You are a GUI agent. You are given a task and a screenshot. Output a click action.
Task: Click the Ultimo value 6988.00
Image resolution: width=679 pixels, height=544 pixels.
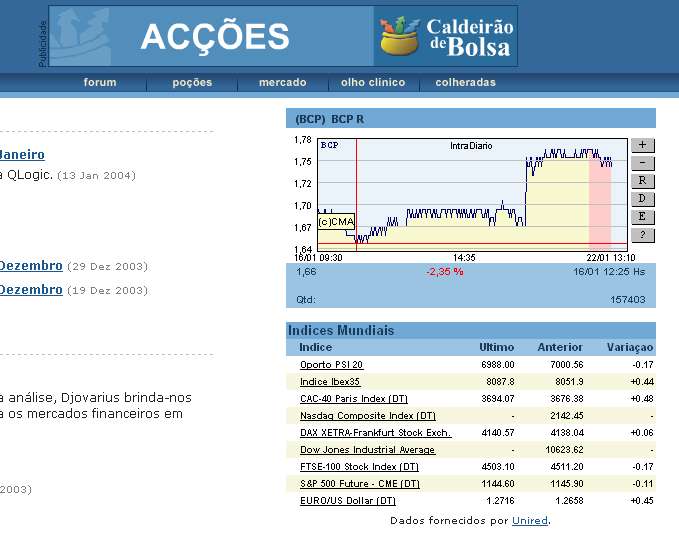point(498,365)
